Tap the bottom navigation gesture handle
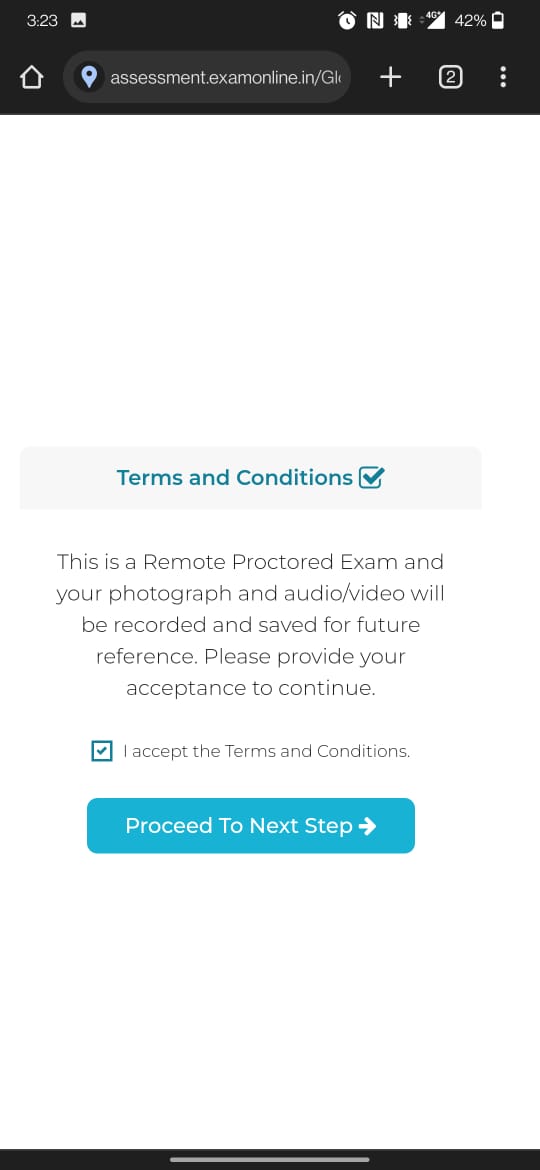The width and height of the screenshot is (540, 1170). tap(270, 1159)
